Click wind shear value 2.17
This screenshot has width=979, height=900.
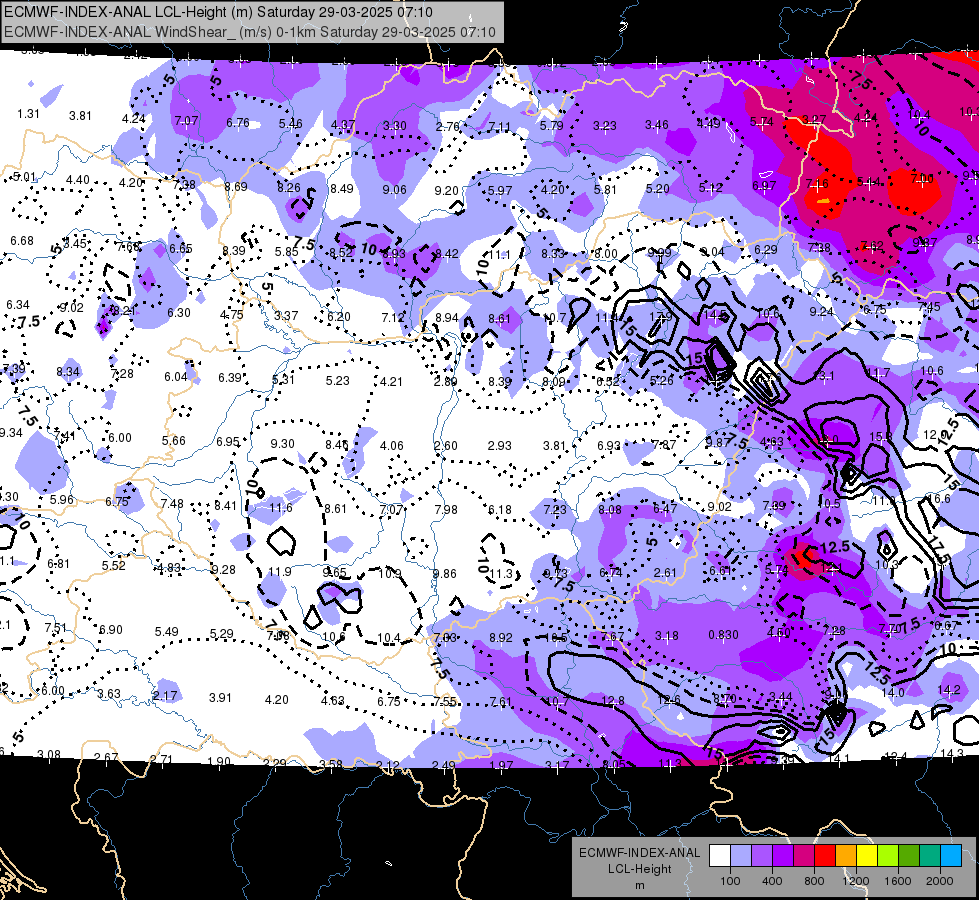(x=165, y=695)
